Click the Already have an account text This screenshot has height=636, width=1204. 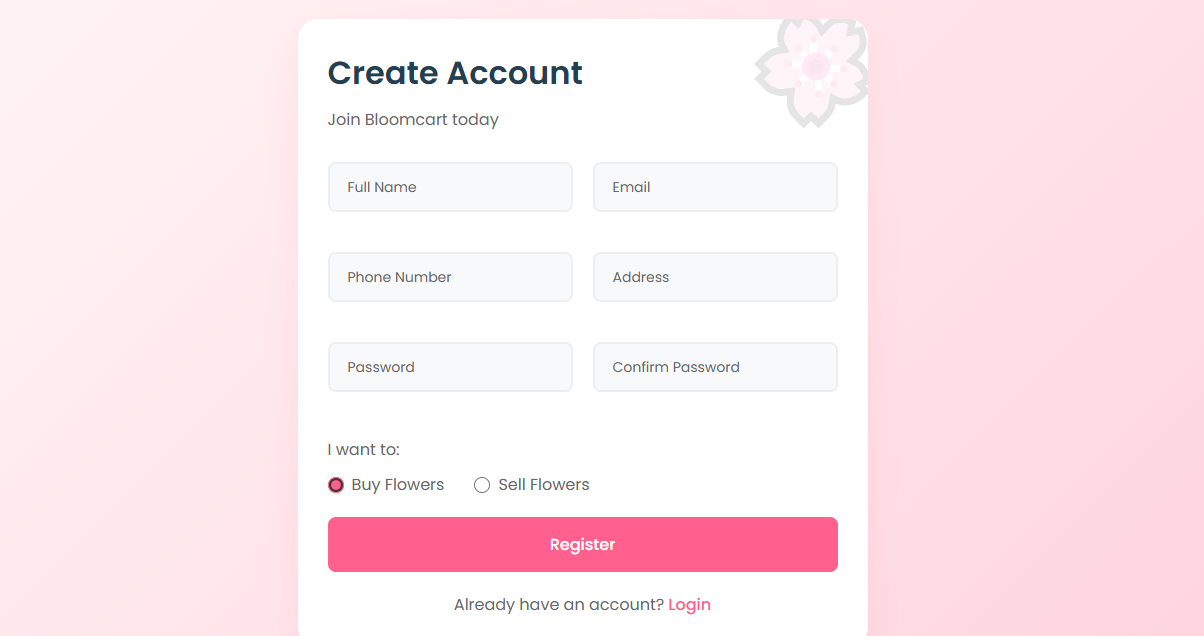click(x=557, y=604)
